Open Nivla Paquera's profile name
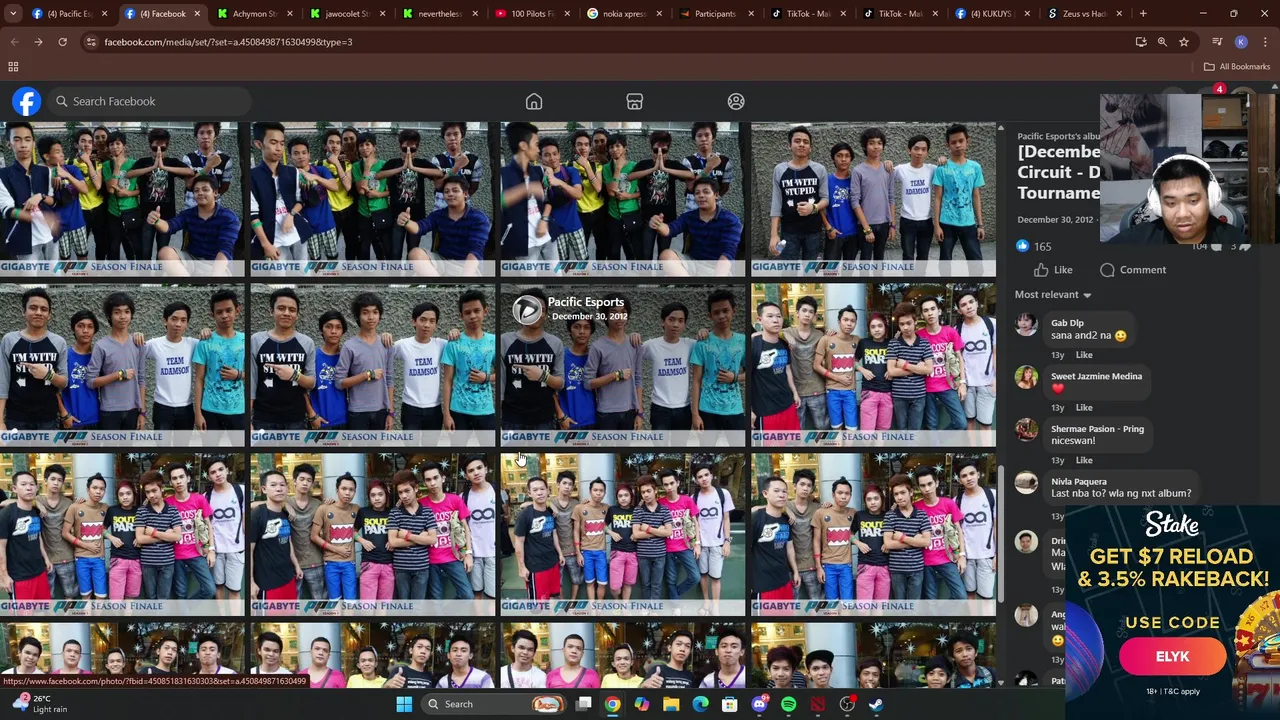 click(x=1078, y=482)
